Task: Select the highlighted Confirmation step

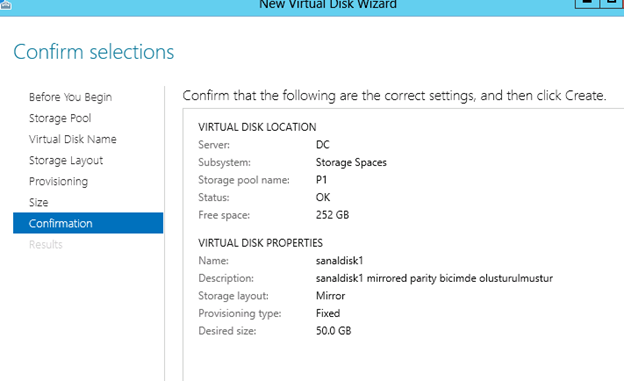Action: (88, 223)
